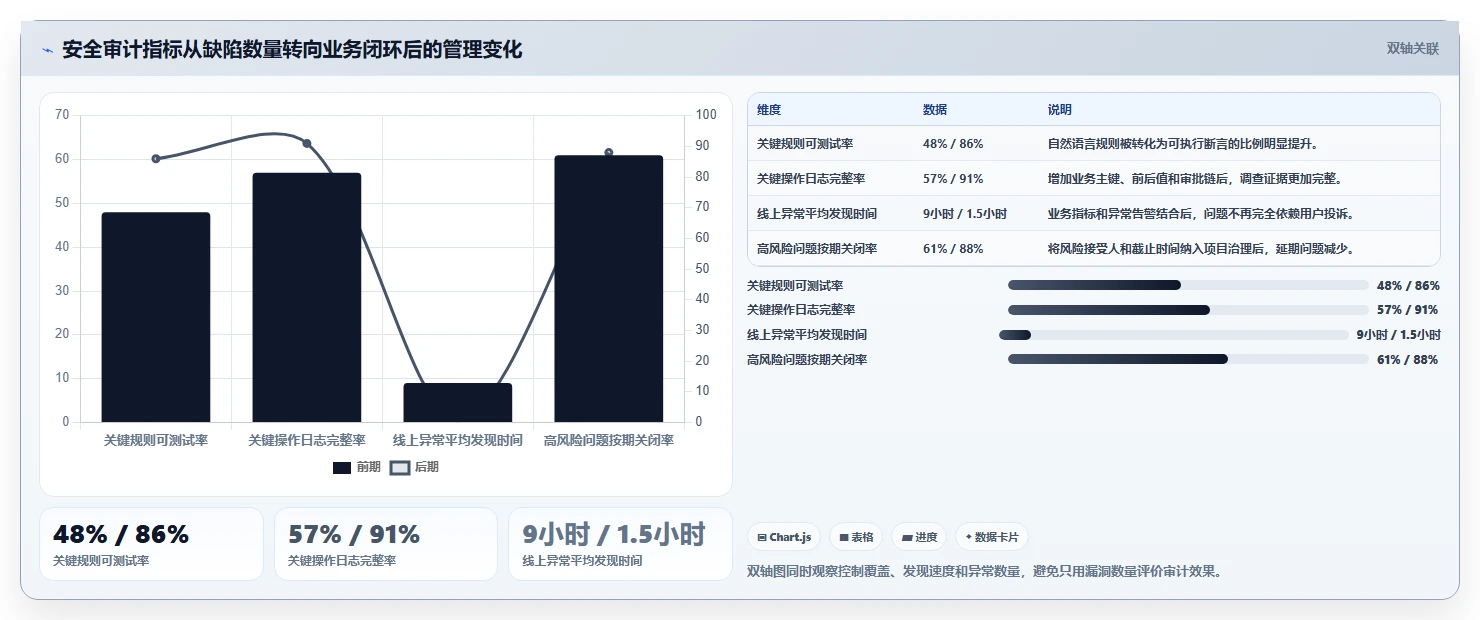Toggle the 前期 dataset in the chart legend

(356, 467)
